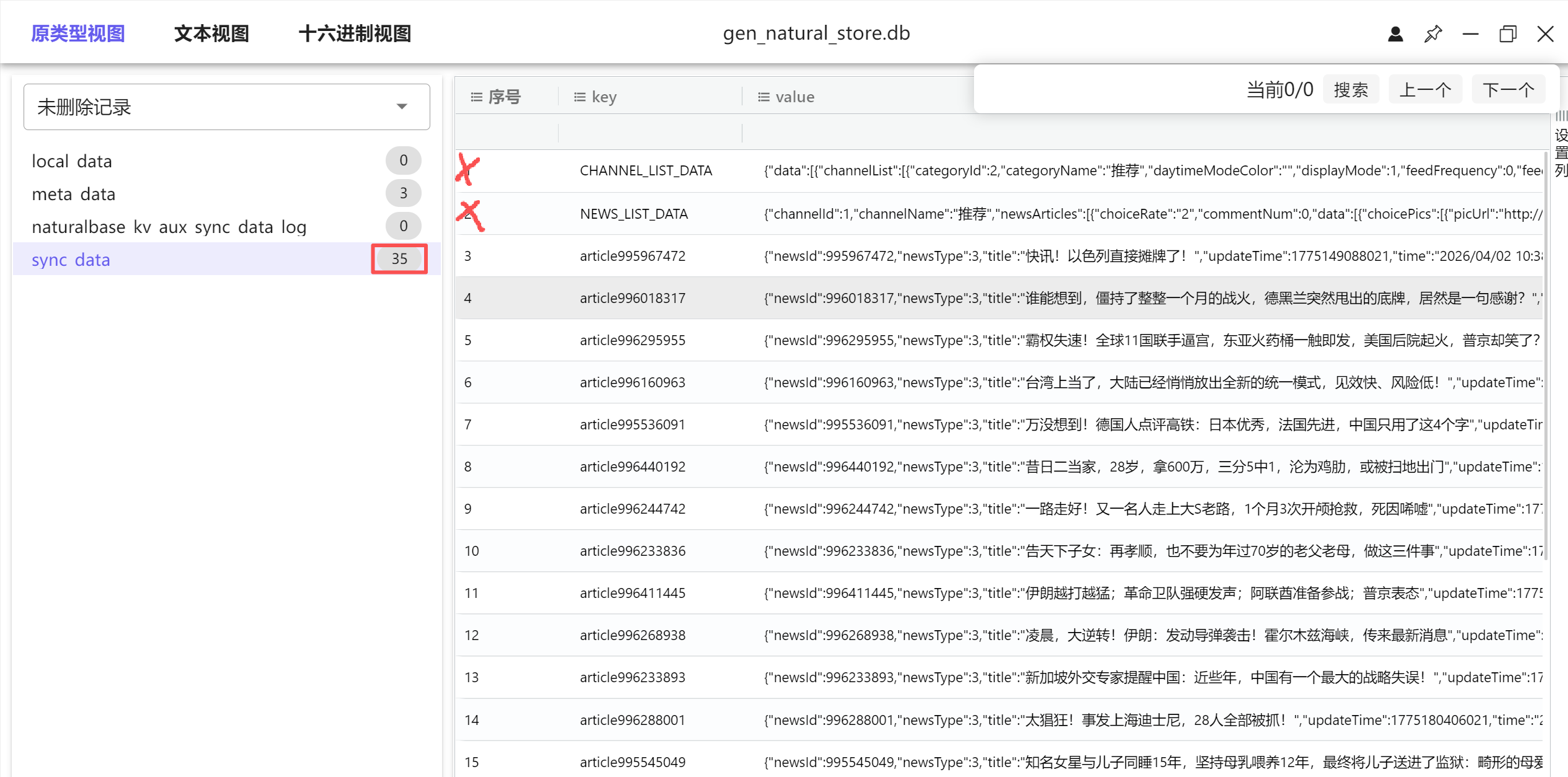Screen dimensions: 1568x777
Task: Switch to 文本视图 tab
Action: pos(211,33)
